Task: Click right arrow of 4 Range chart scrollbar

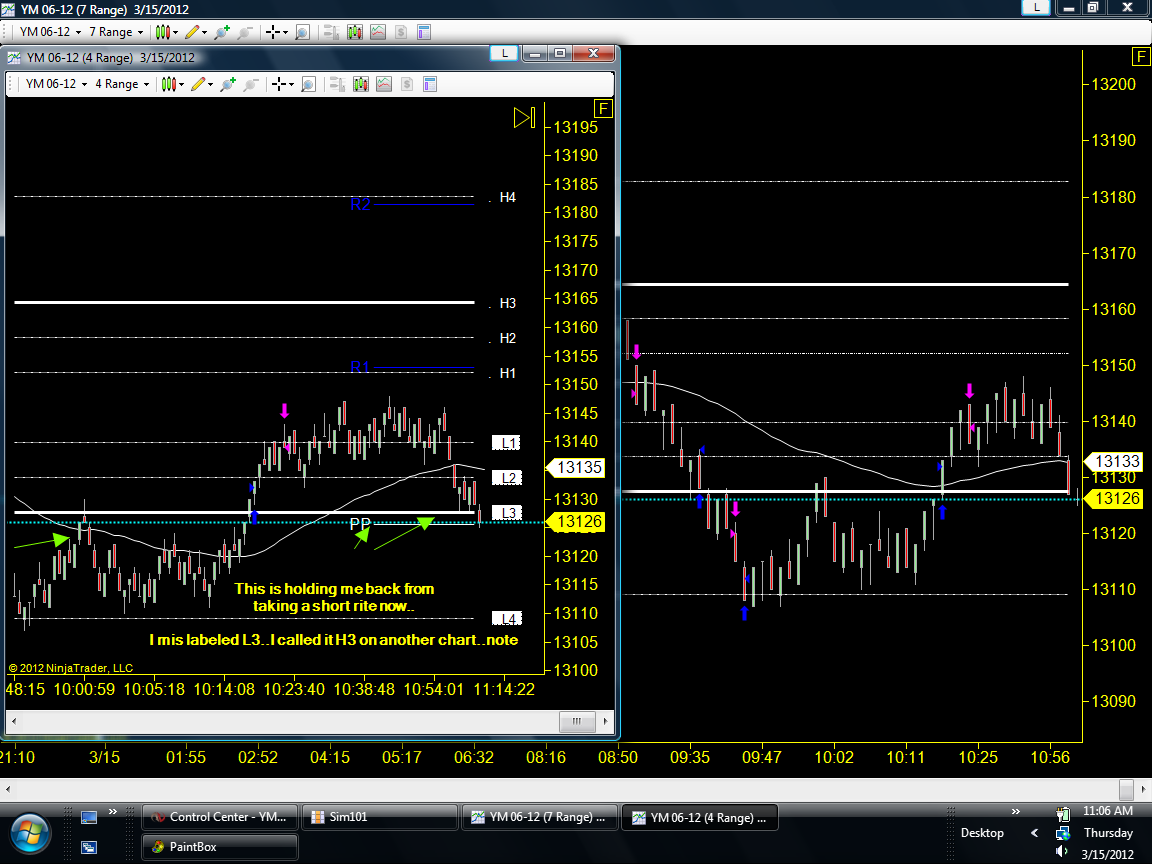Action: tap(605, 721)
